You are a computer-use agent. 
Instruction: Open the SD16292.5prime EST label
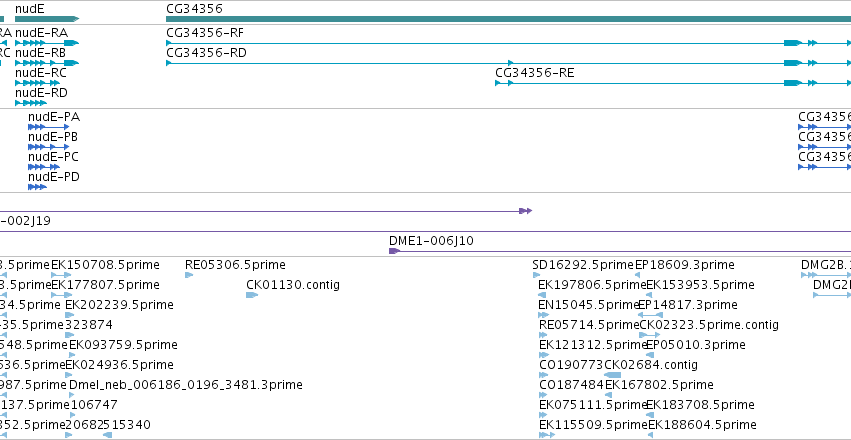(583, 265)
